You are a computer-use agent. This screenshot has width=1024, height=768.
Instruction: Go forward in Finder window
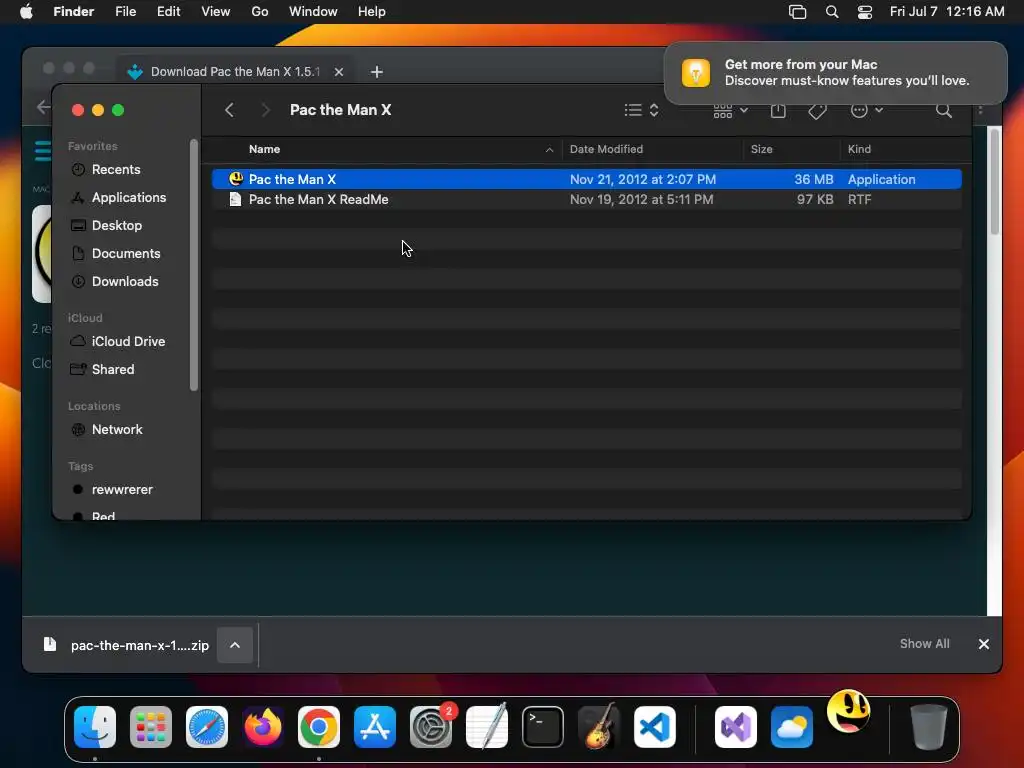point(265,110)
